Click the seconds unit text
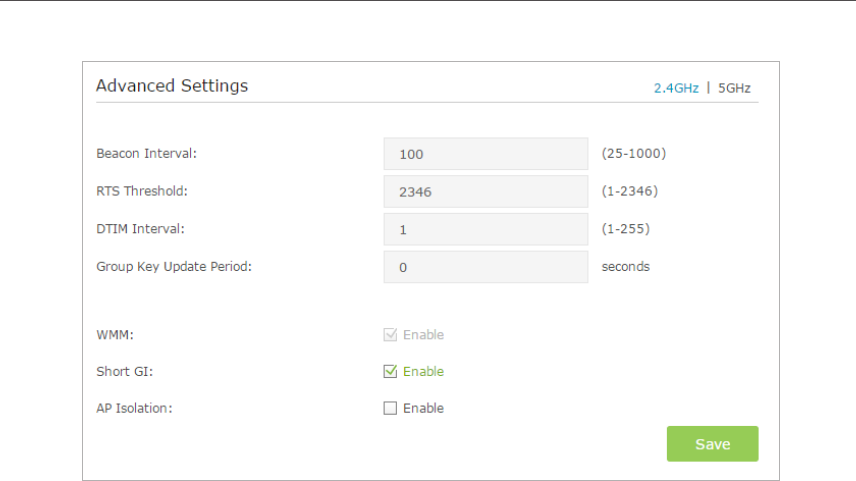This screenshot has height=481, width=856. tap(625, 267)
